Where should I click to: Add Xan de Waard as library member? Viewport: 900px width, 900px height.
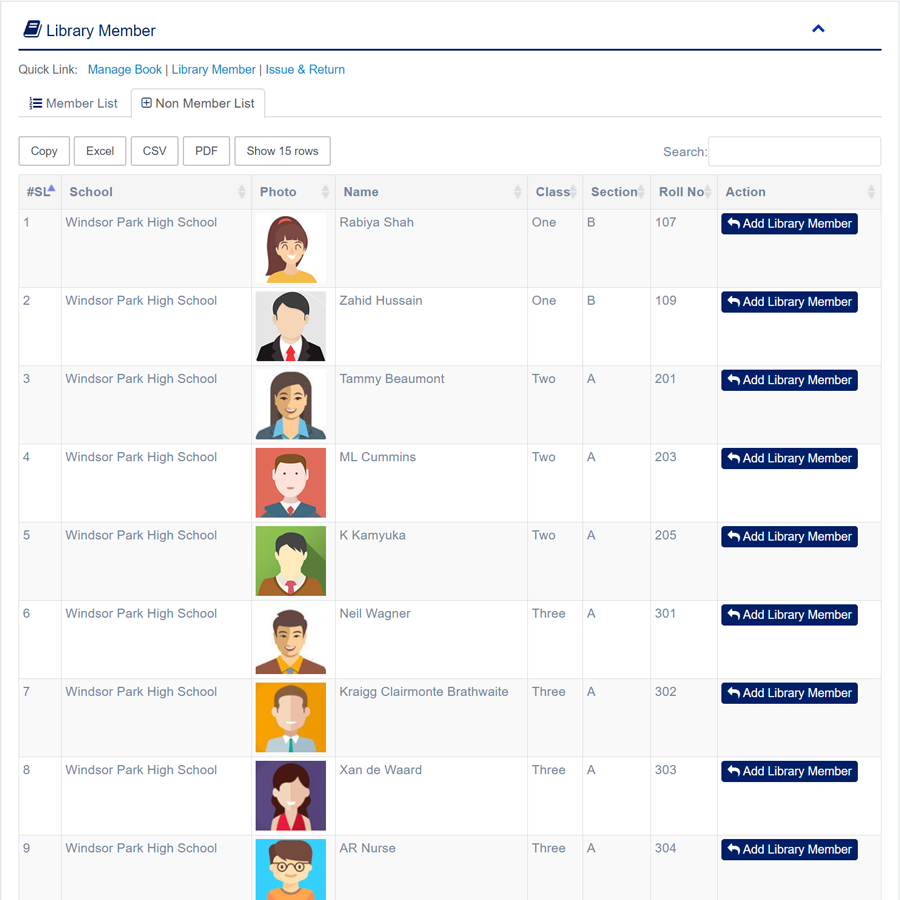[789, 771]
